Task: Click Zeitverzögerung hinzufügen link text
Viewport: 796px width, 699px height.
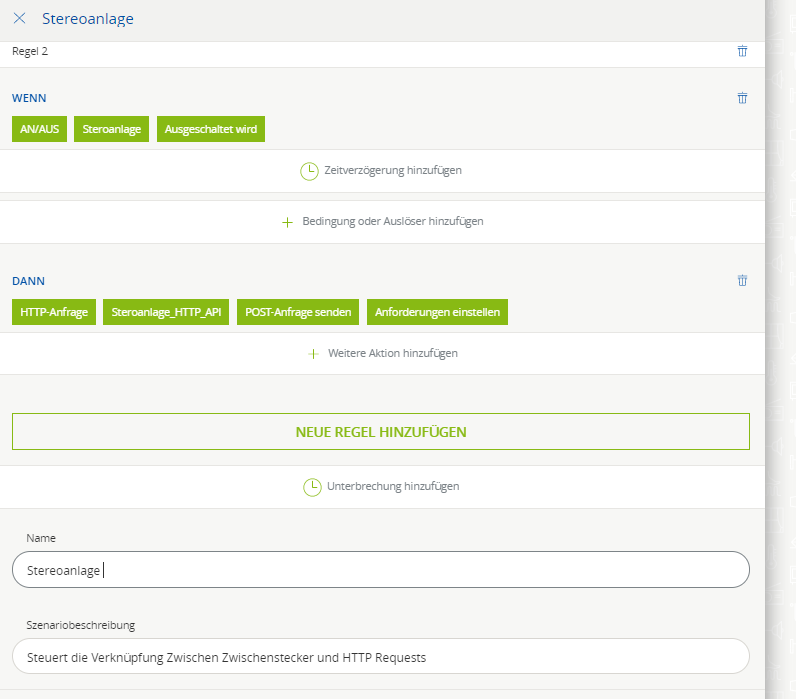Action: [x=393, y=171]
